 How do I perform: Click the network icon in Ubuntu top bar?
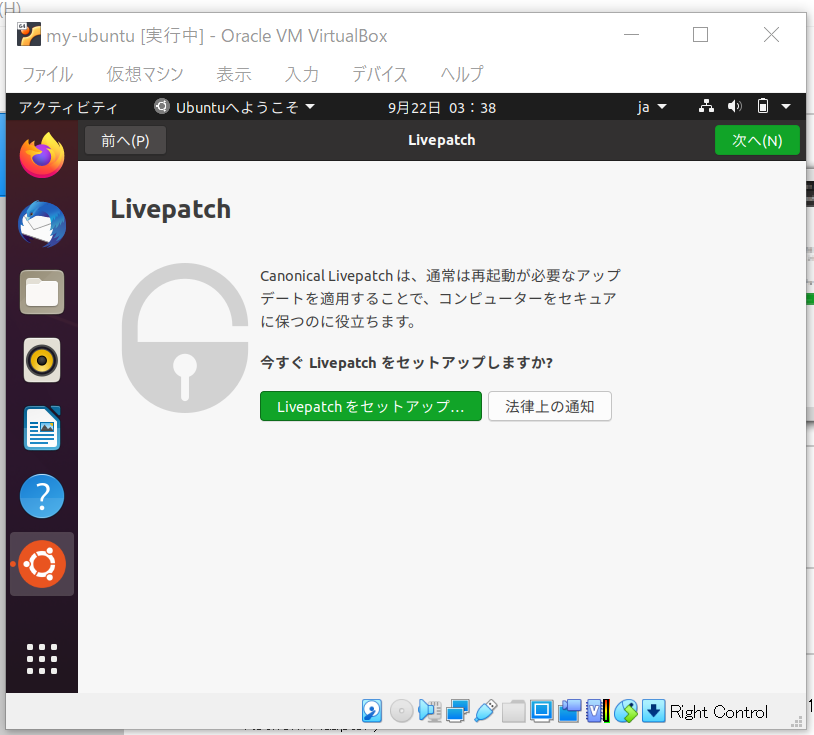click(x=706, y=106)
